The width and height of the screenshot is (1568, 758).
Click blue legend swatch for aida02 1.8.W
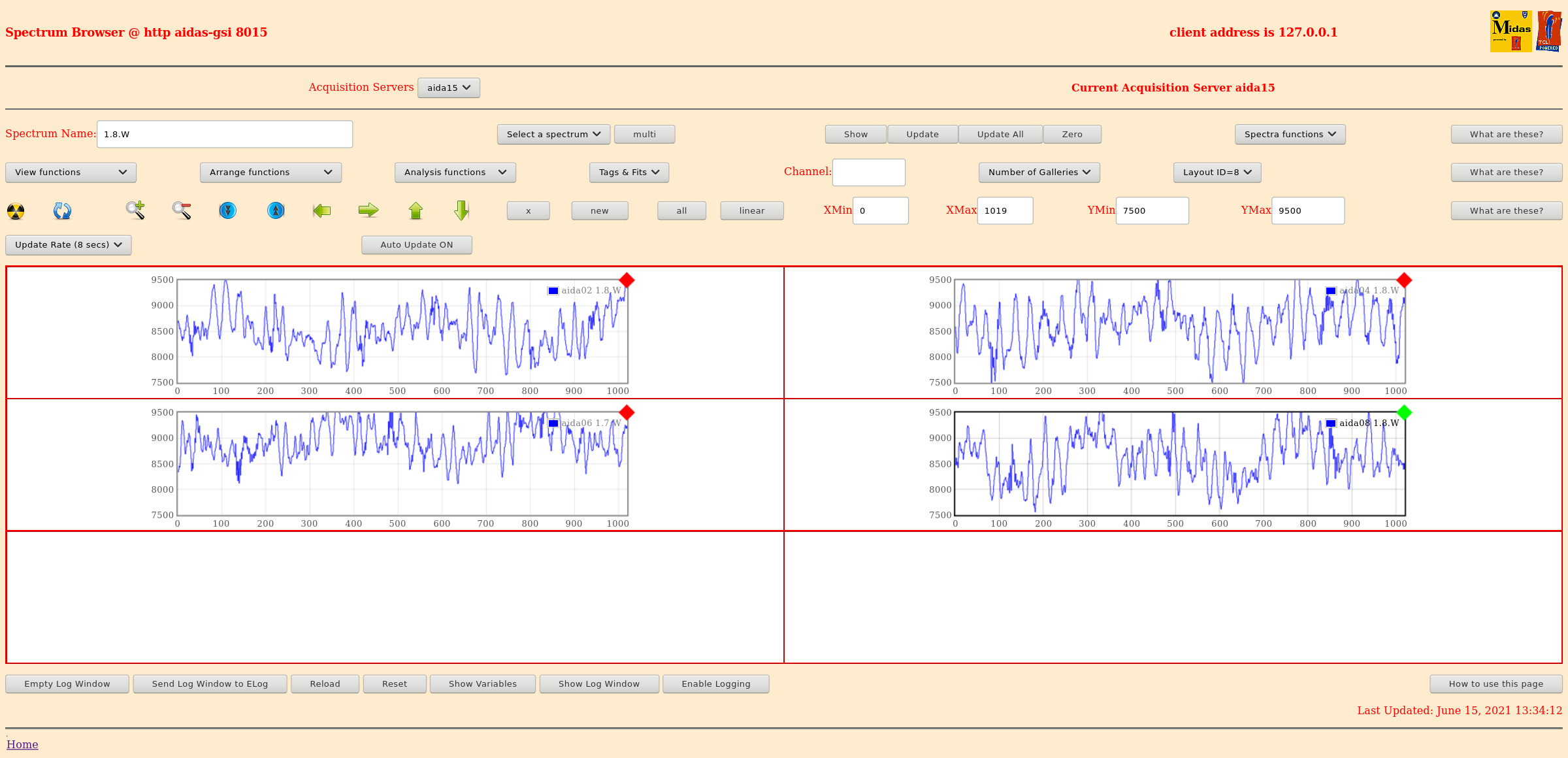point(553,291)
